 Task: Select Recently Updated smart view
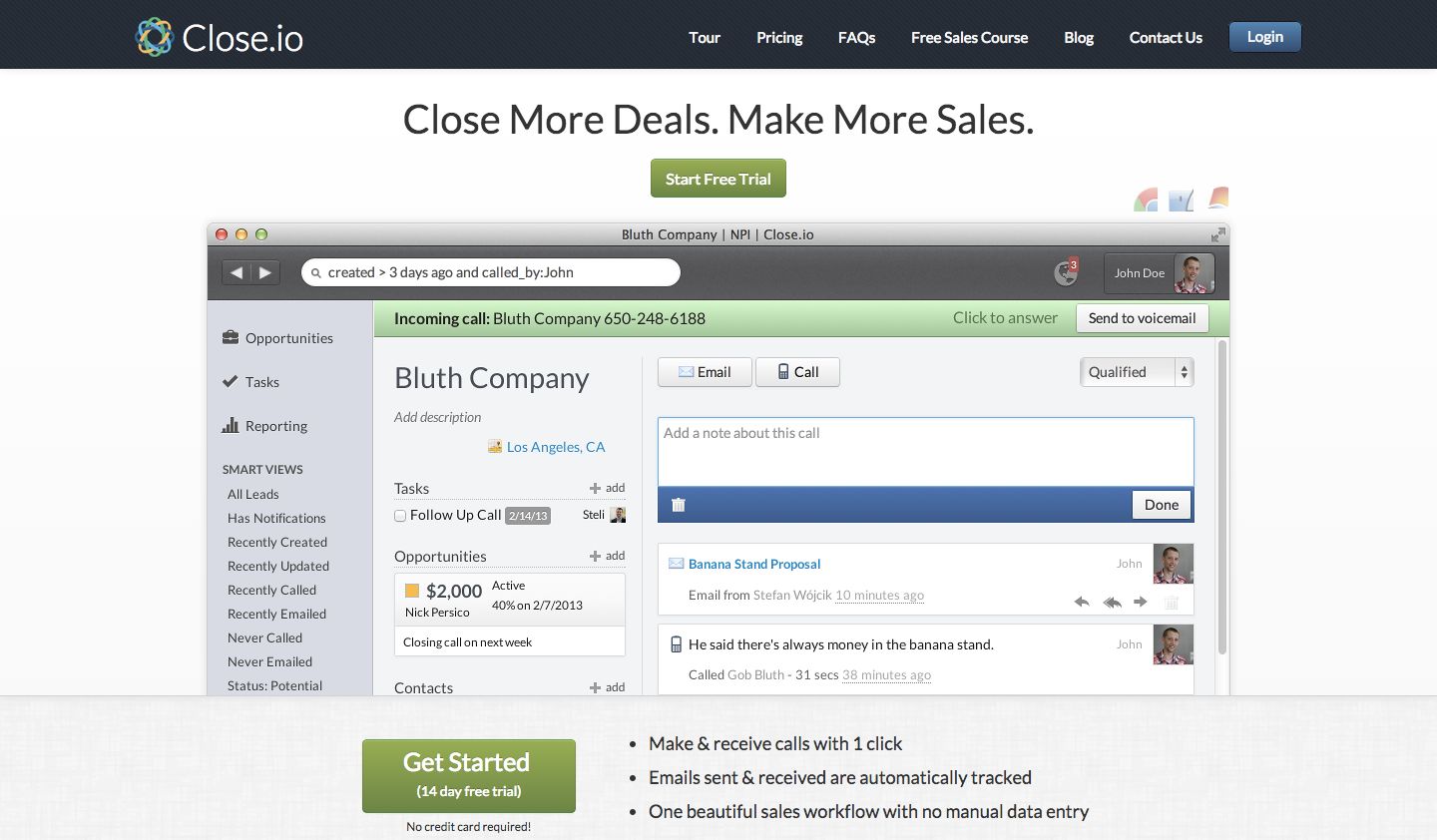click(278, 566)
